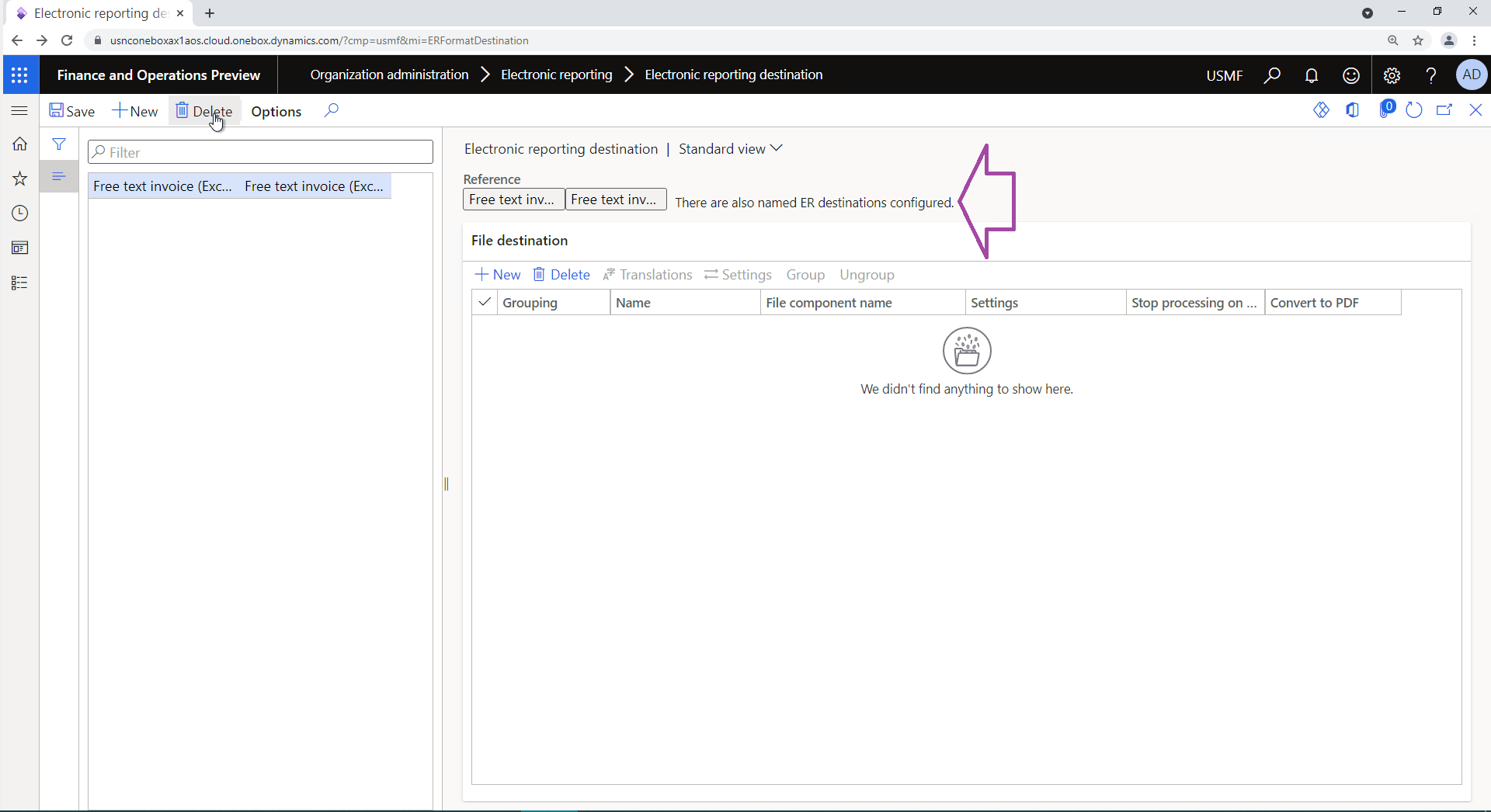Click the browser back arrow
This screenshot has height=812, width=1491.
tap(17, 40)
